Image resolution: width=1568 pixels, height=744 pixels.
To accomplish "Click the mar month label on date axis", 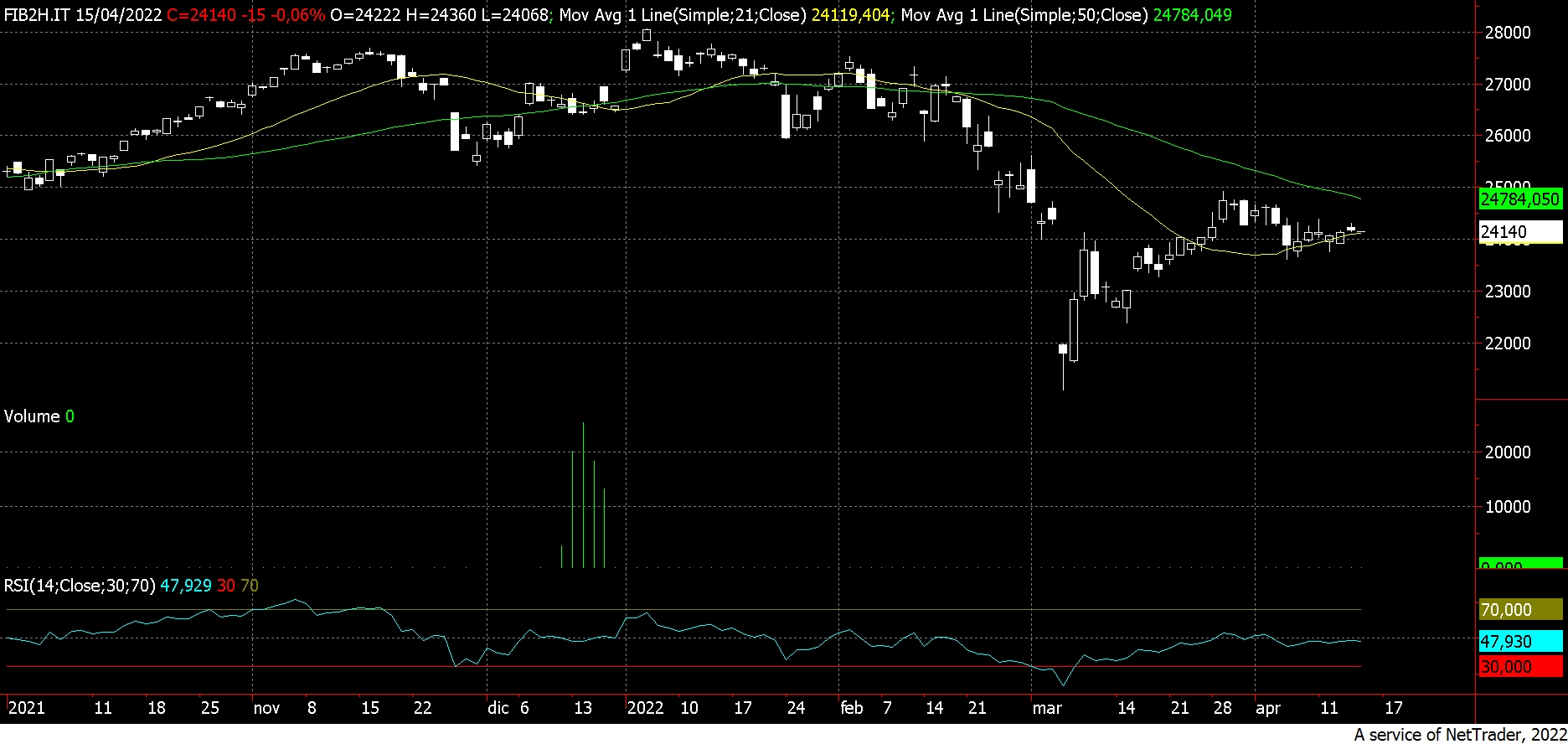I will [1047, 709].
